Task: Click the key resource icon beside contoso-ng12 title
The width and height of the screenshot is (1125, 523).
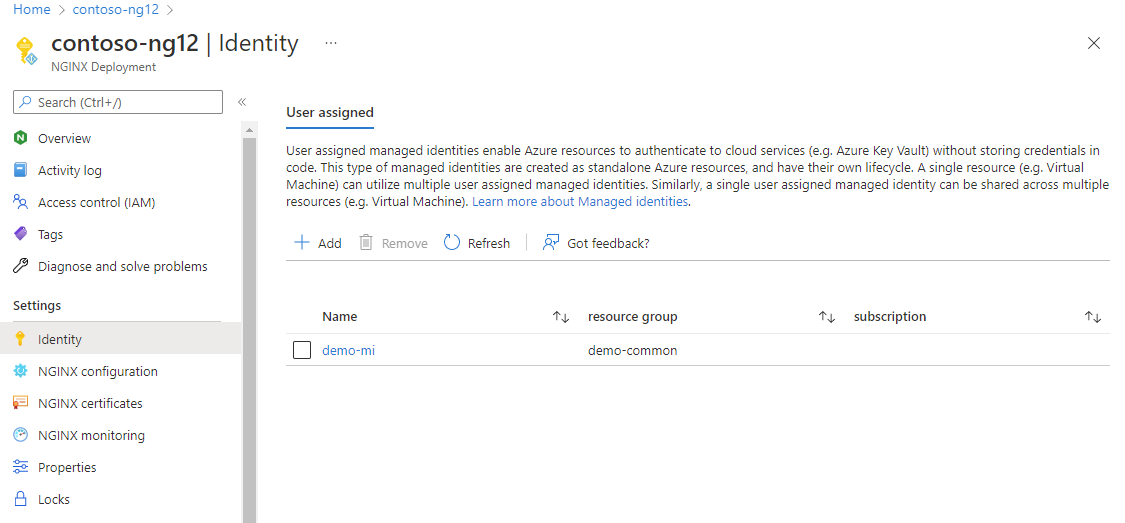Action: (26, 50)
